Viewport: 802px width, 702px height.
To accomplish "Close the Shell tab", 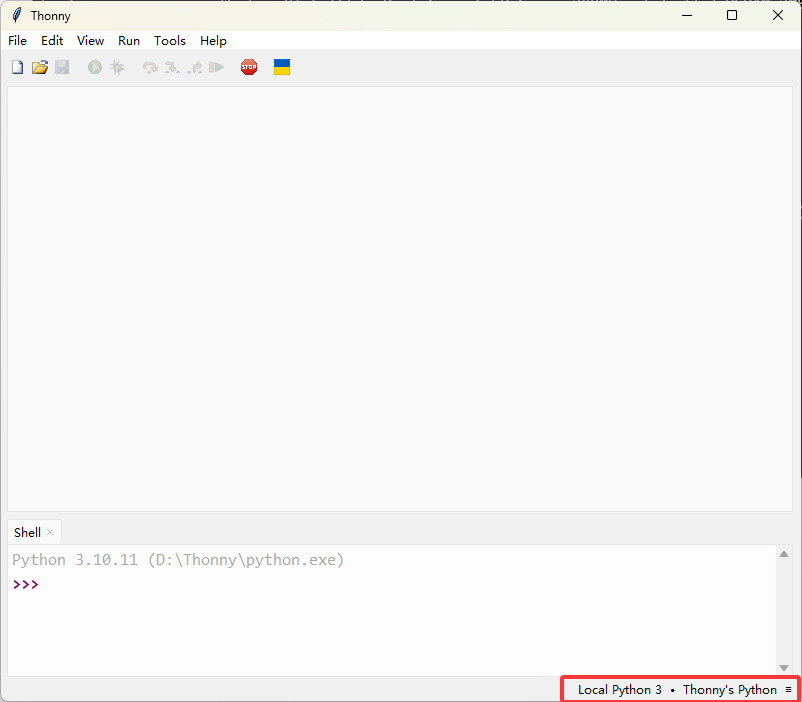I will coord(50,532).
